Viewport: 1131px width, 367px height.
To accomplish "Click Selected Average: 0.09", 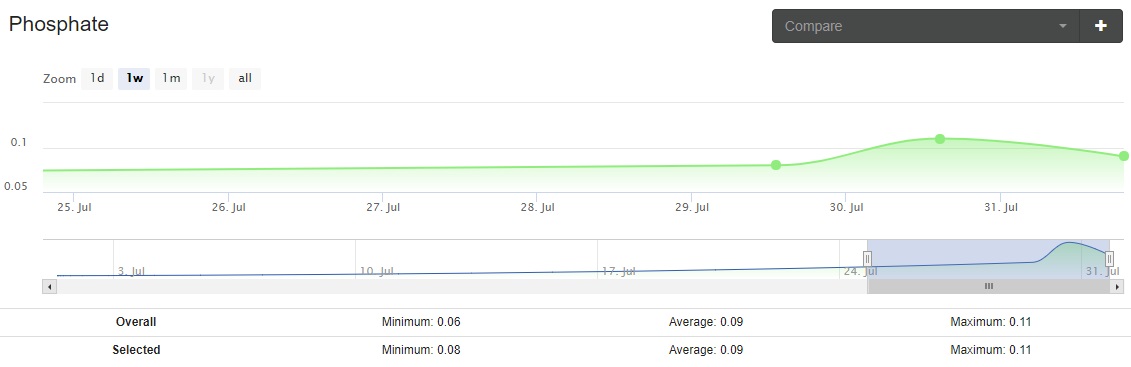I will pos(705,350).
